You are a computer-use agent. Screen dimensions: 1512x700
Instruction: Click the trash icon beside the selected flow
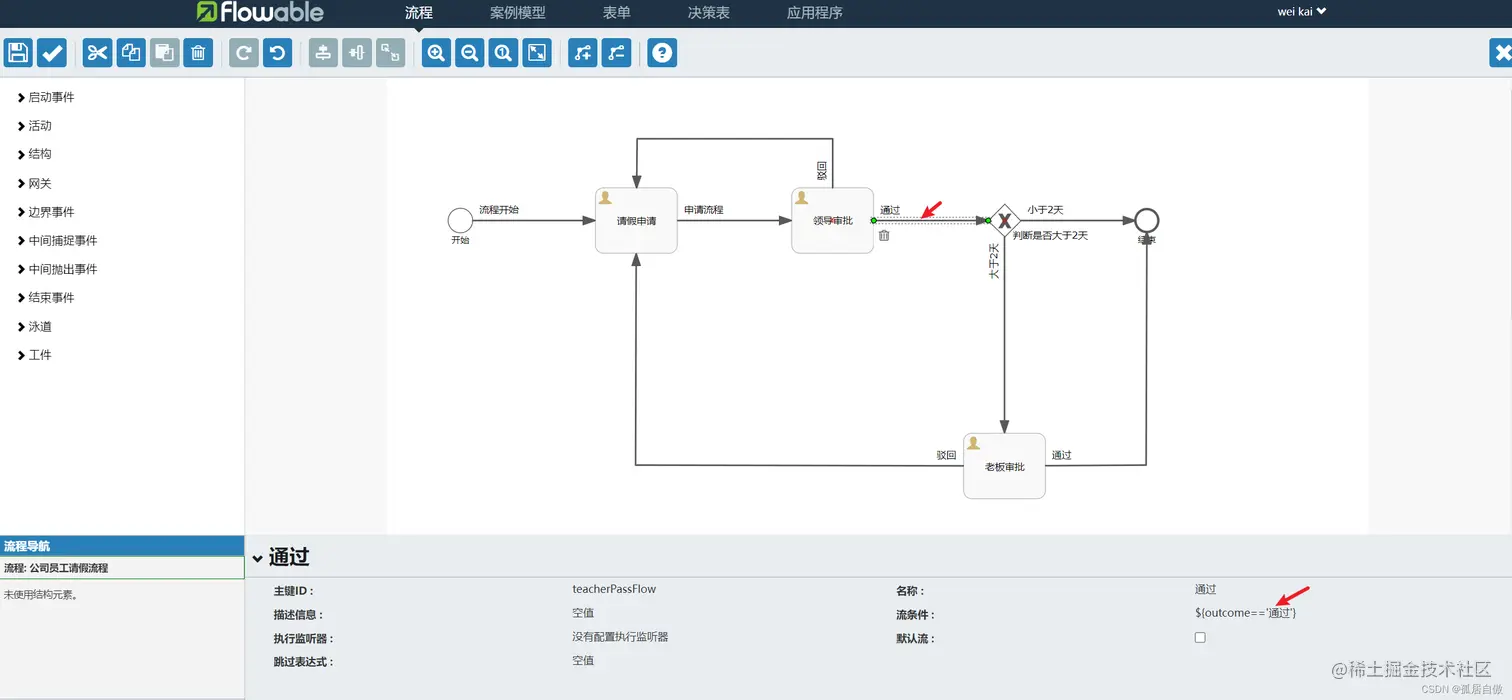(884, 236)
